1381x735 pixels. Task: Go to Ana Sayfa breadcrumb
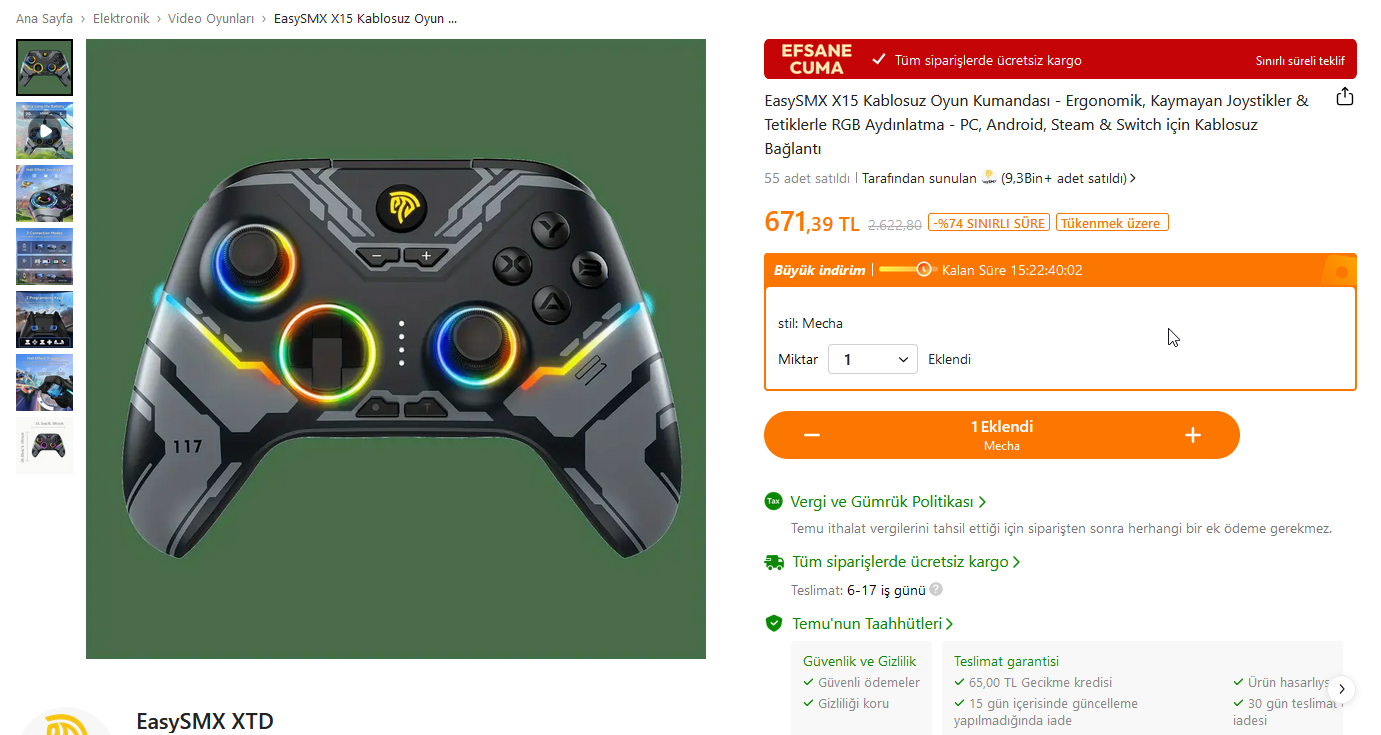tap(44, 18)
